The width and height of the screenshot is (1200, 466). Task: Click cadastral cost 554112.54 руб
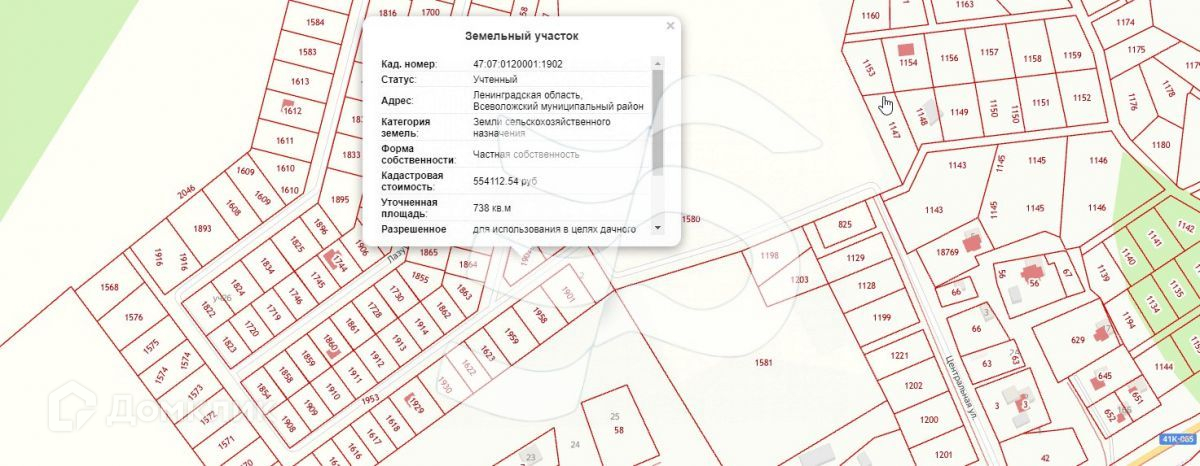505,181
